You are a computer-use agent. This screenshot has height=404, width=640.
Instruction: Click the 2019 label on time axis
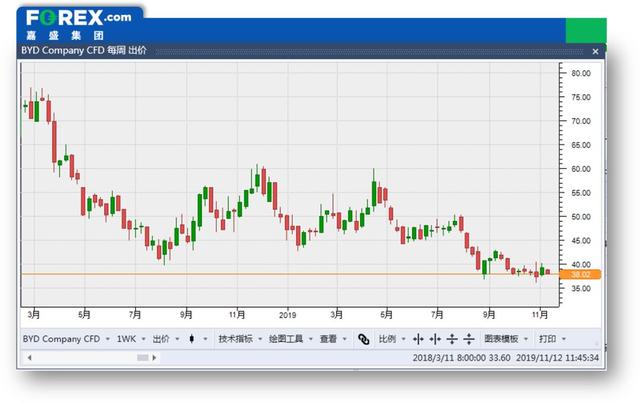(287, 315)
